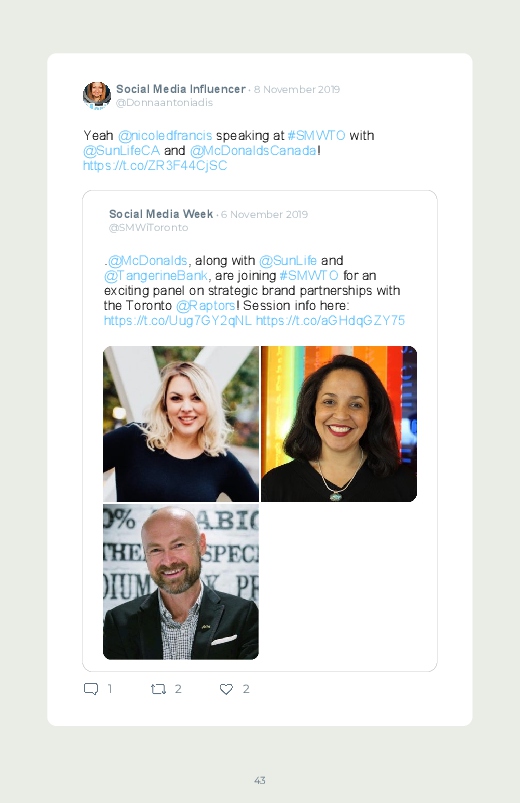View photo of woman with necklace
520x803 pixels.
(x=339, y=424)
